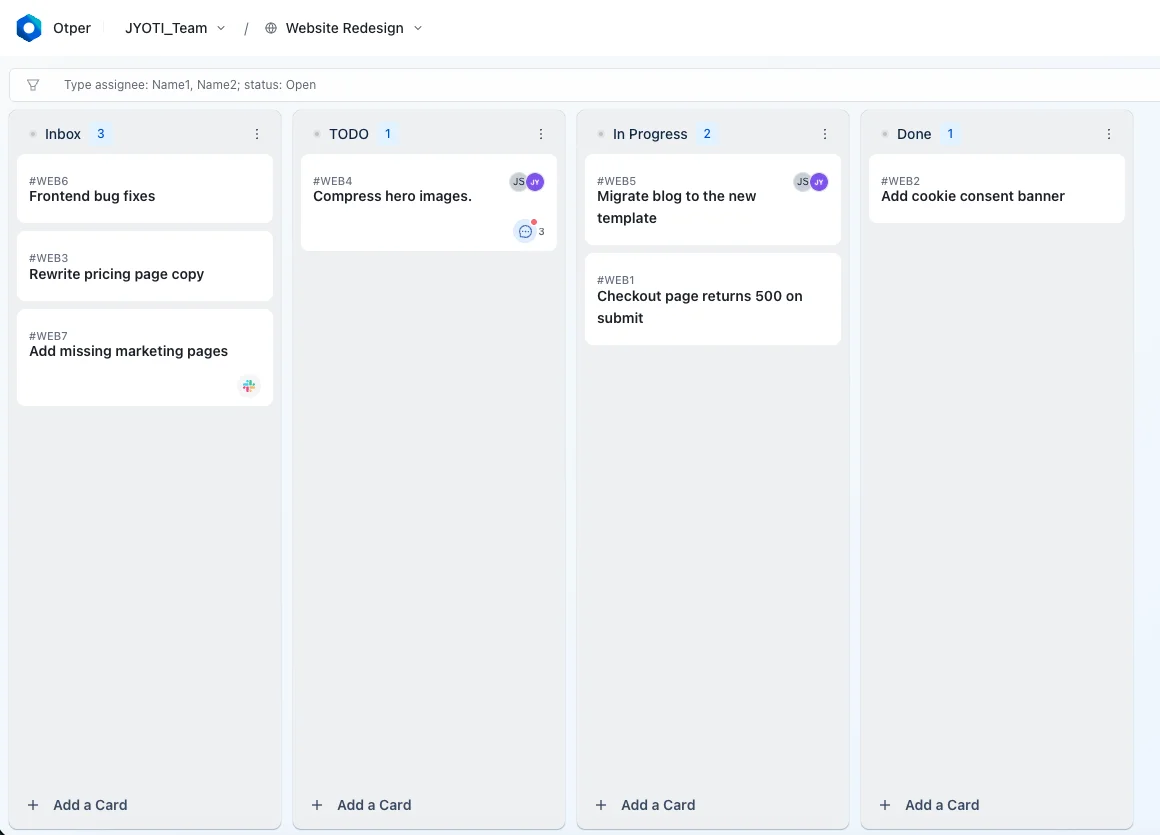This screenshot has width=1160, height=835.
Task: Open comments bubble on Compress hero images card
Action: tap(525, 231)
